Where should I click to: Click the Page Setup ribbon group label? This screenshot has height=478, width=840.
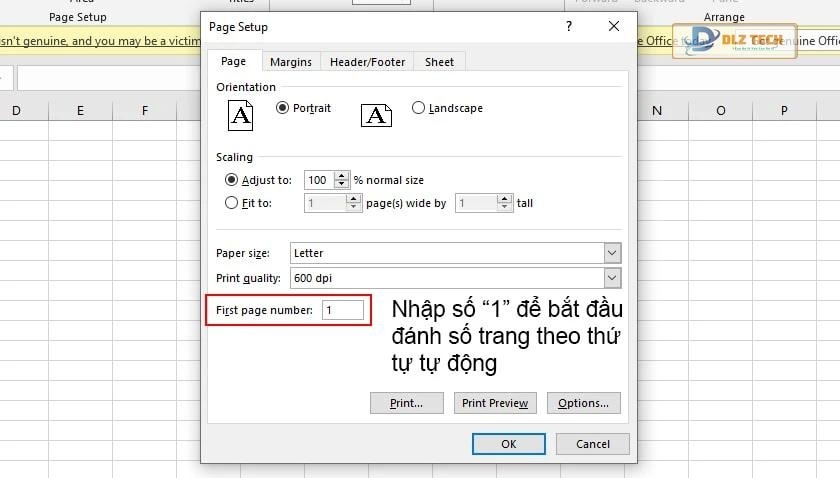point(78,17)
